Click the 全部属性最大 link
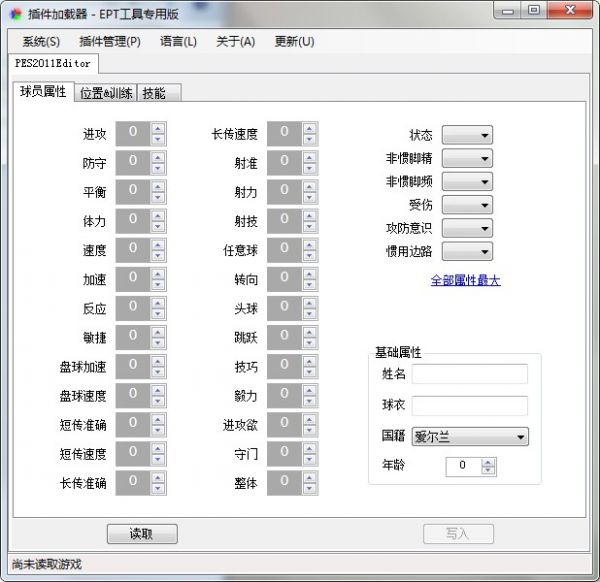The width and height of the screenshot is (600, 582). 465,280
